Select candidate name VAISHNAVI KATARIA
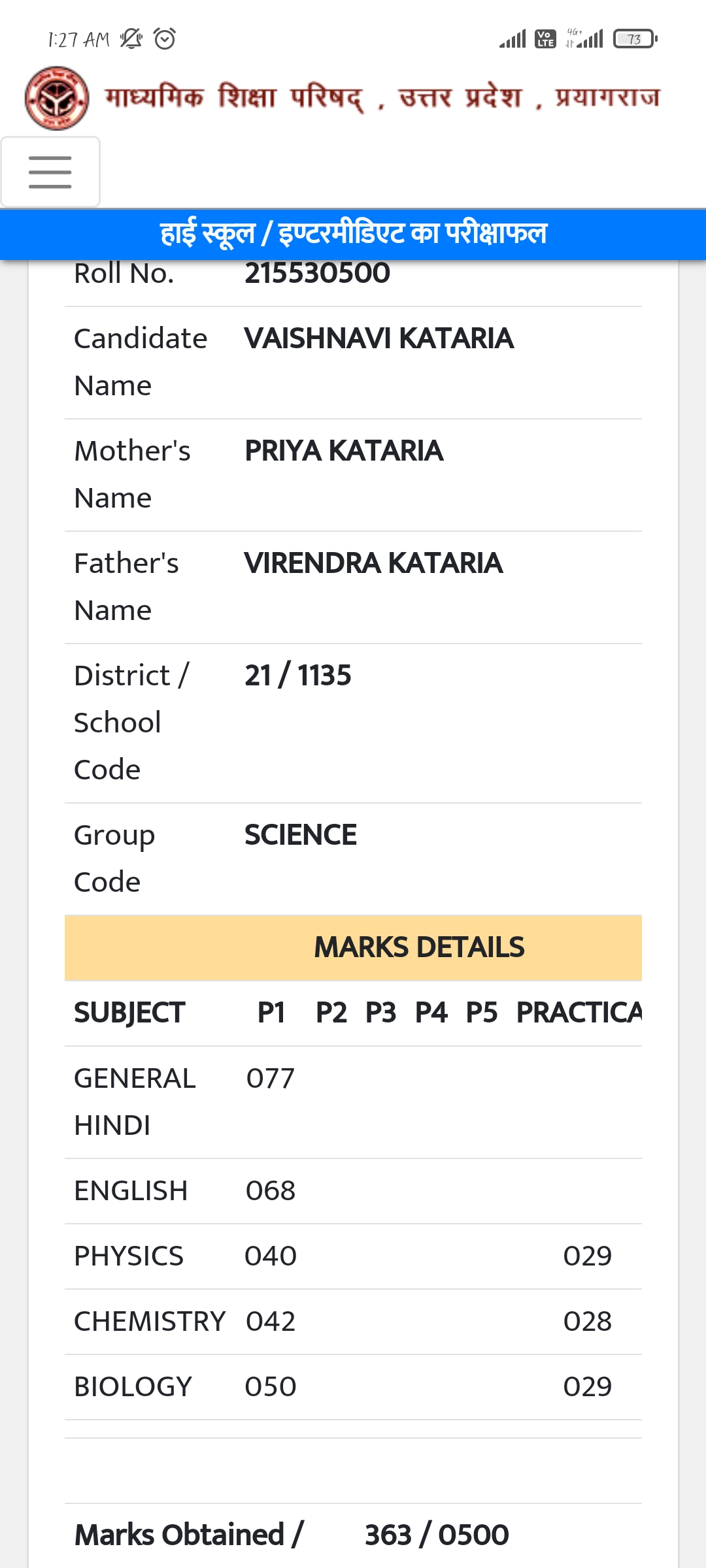This screenshot has height=1568, width=706. pyautogui.click(x=379, y=338)
